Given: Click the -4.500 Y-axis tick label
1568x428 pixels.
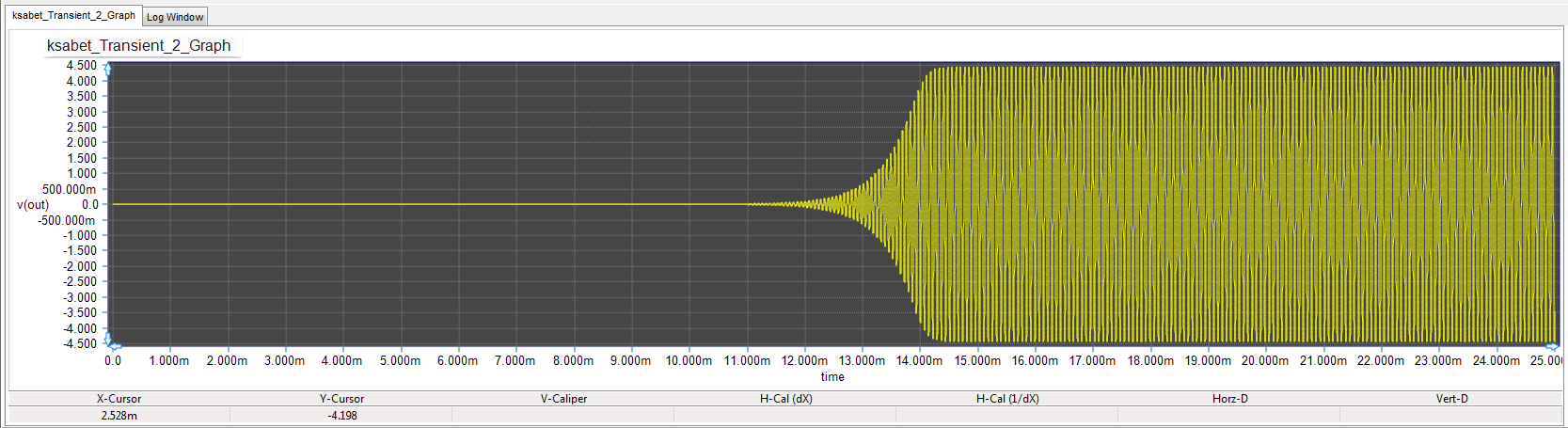Looking at the screenshot, I should (x=79, y=343).
